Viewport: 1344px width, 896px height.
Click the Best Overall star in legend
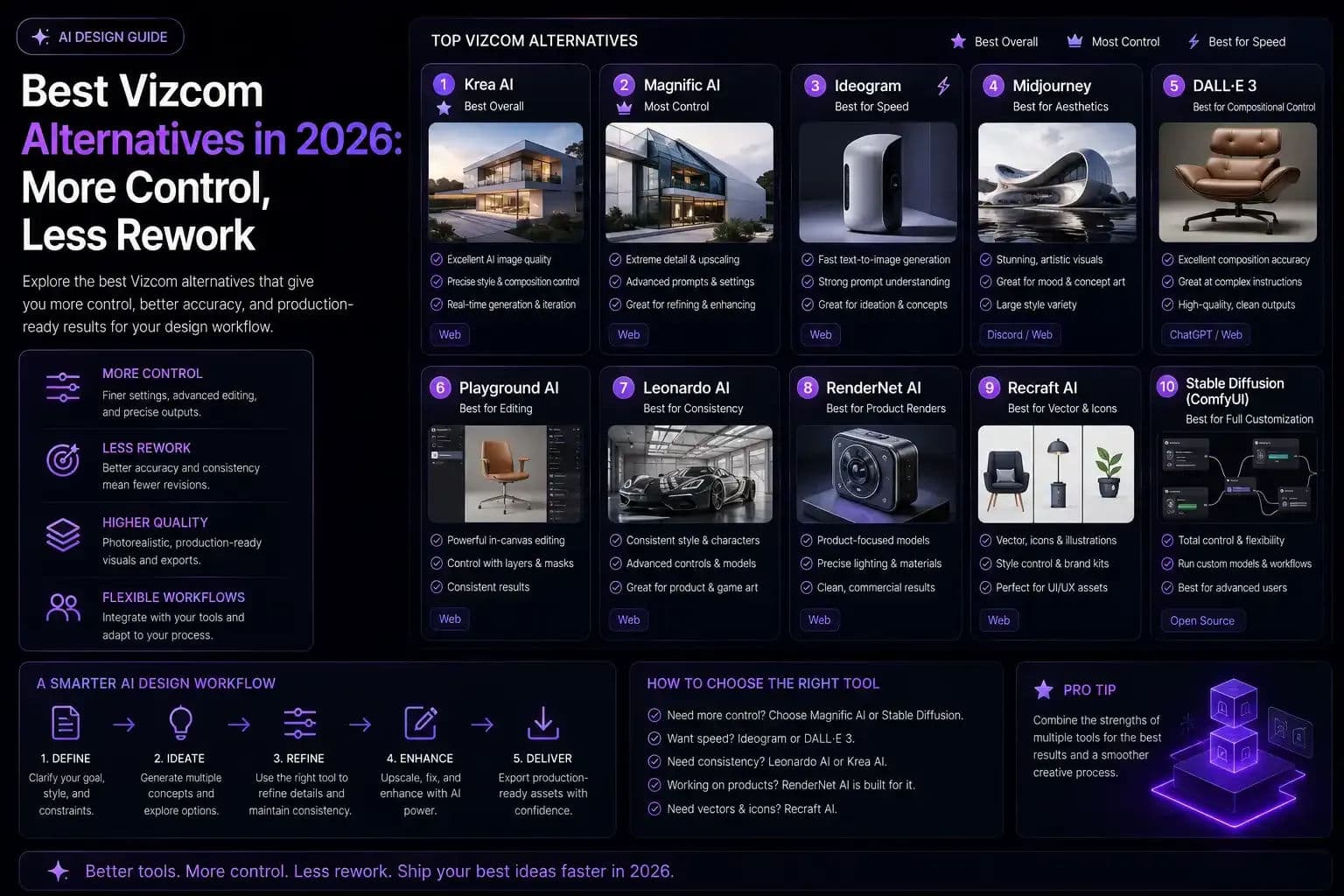(x=958, y=41)
